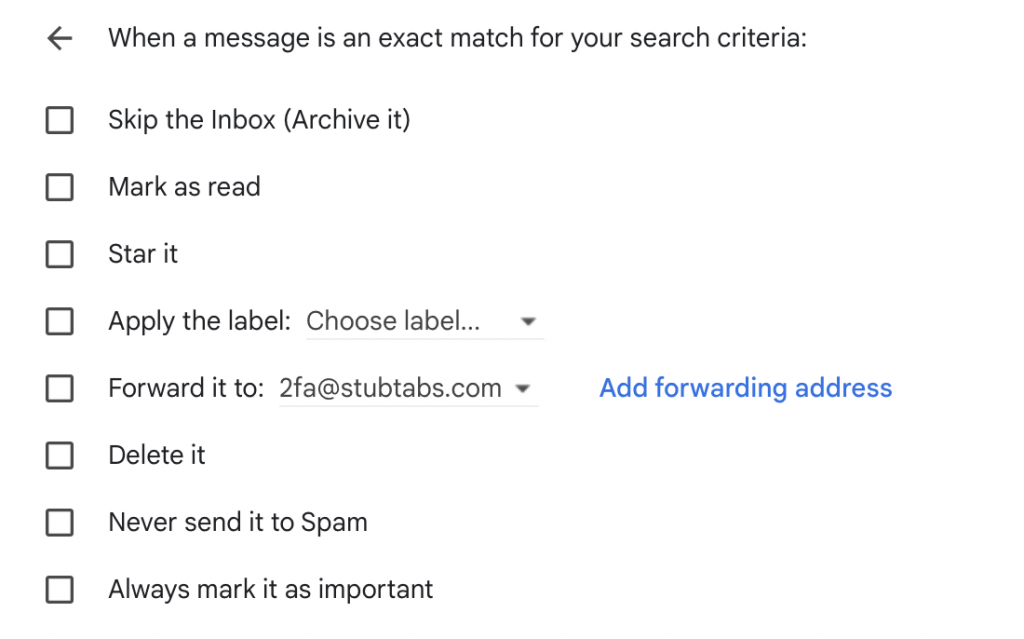Tick the Mark as read checkbox
Screen dimensions: 1024x639
pos(60,187)
